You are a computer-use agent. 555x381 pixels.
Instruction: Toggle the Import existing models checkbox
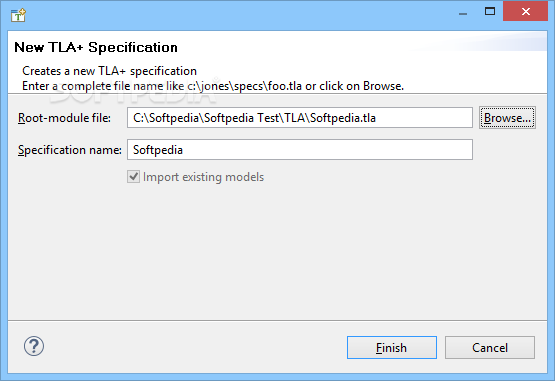[133, 177]
